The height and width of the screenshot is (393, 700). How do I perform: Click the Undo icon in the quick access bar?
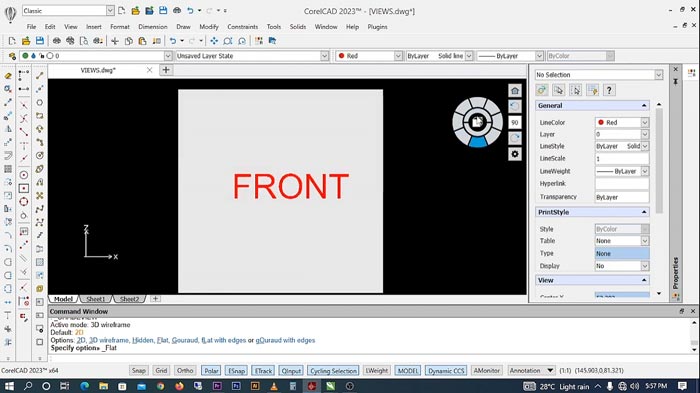coord(191,10)
